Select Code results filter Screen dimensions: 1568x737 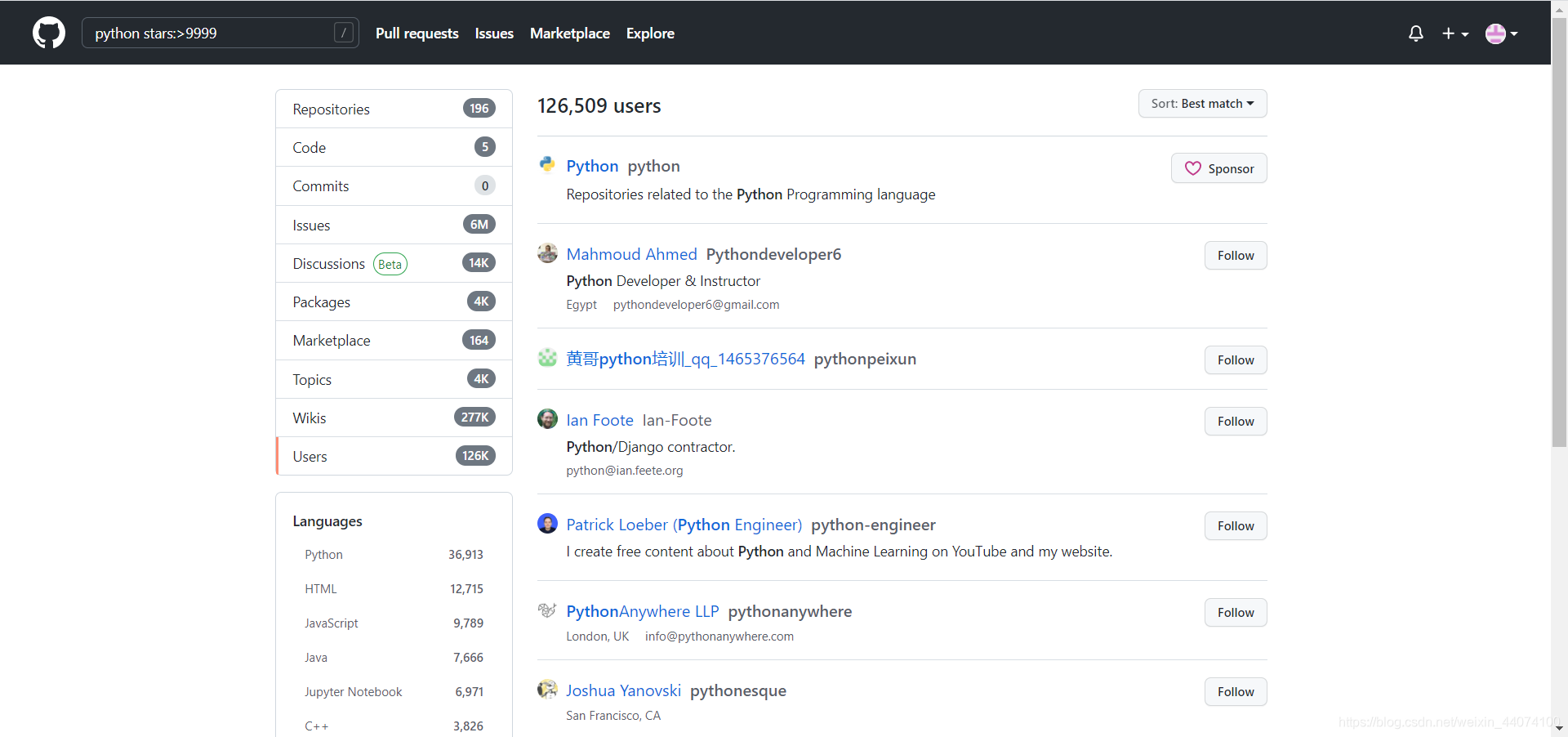[x=394, y=147]
